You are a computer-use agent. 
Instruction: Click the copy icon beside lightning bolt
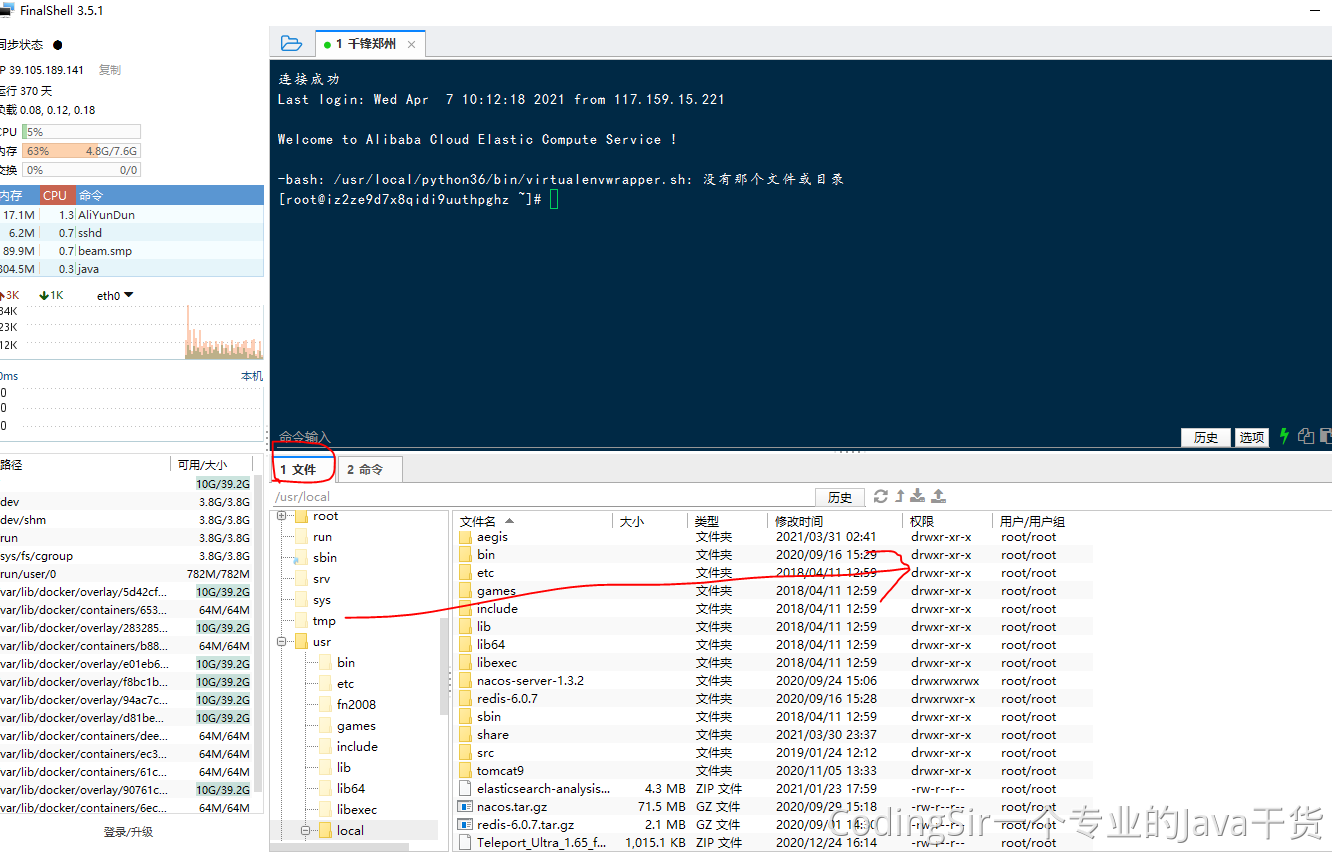[x=1305, y=436]
